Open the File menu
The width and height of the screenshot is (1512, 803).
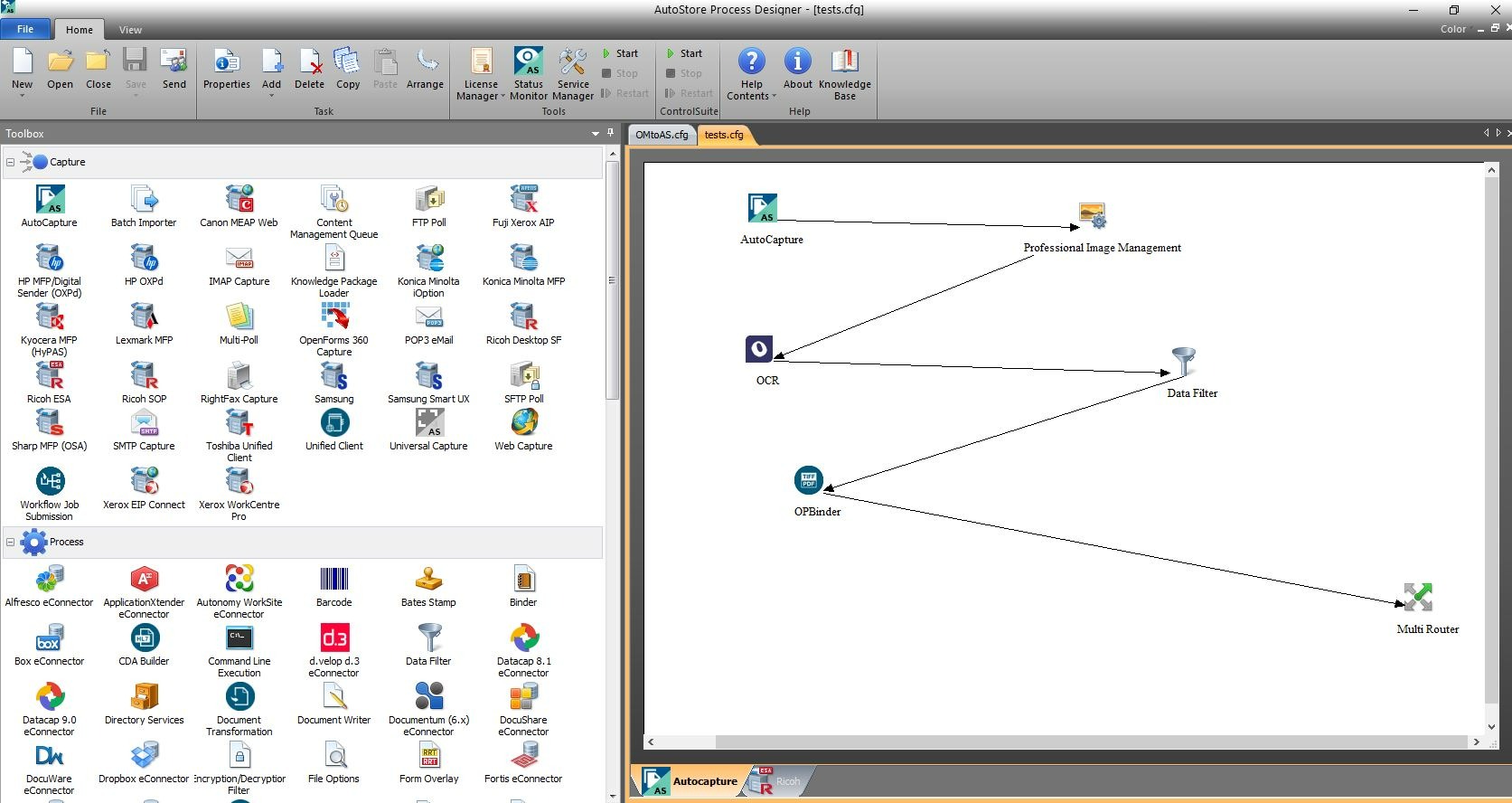click(x=25, y=29)
